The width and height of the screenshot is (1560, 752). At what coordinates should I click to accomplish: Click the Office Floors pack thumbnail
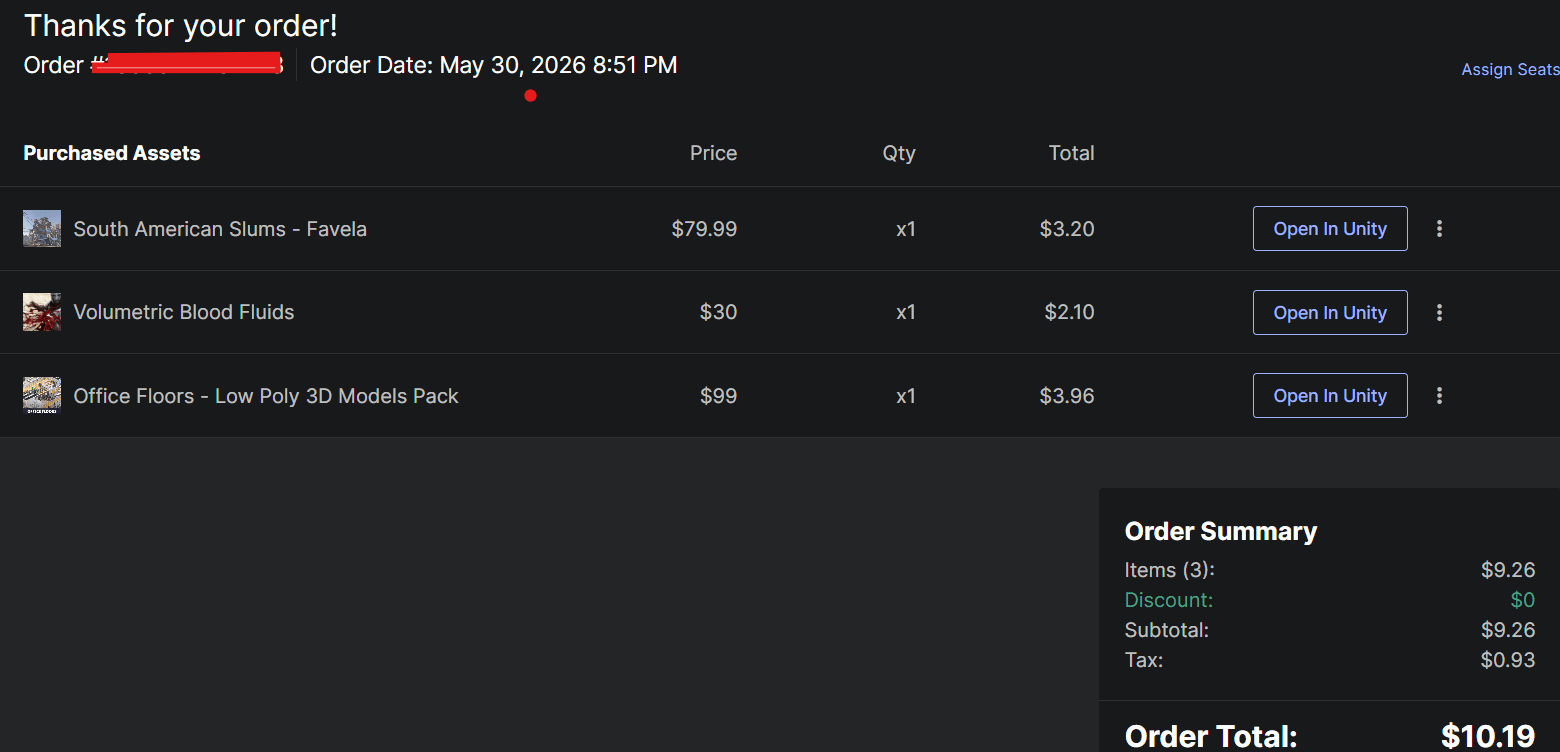(42, 396)
